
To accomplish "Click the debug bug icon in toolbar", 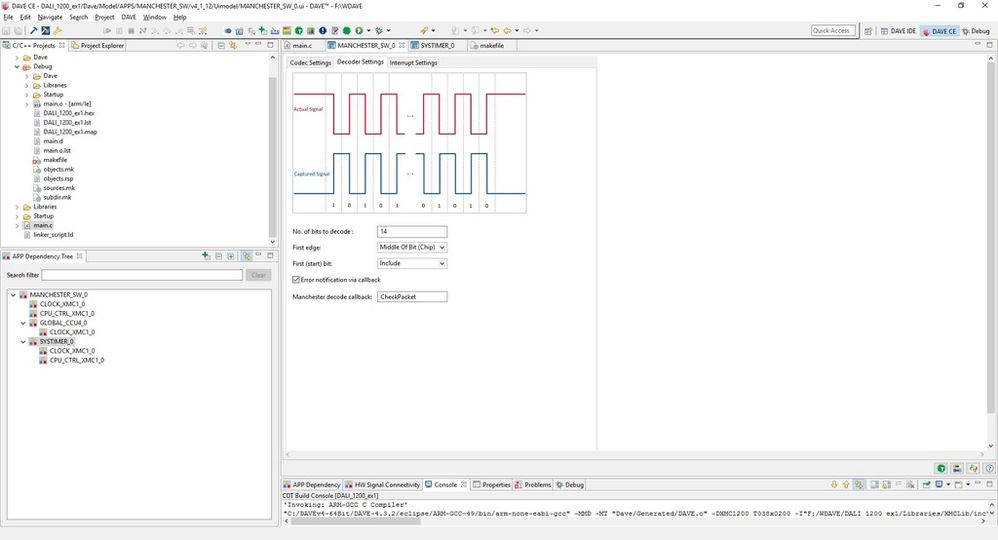I will click(379, 30).
